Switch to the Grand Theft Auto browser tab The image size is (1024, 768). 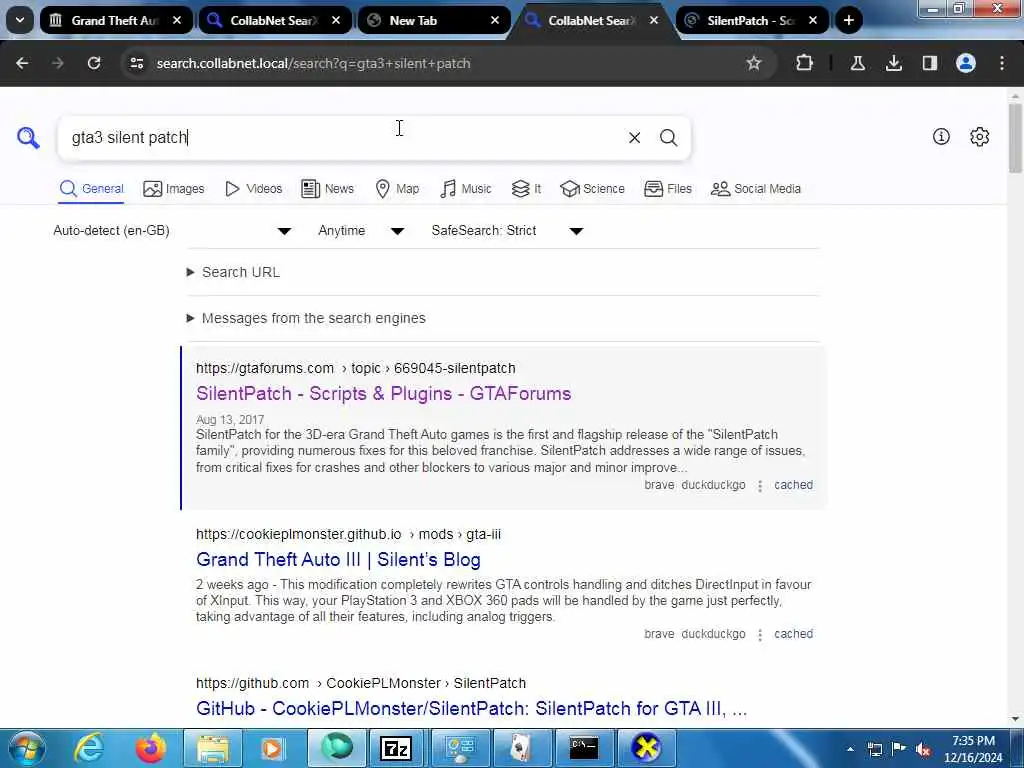[x=115, y=20]
